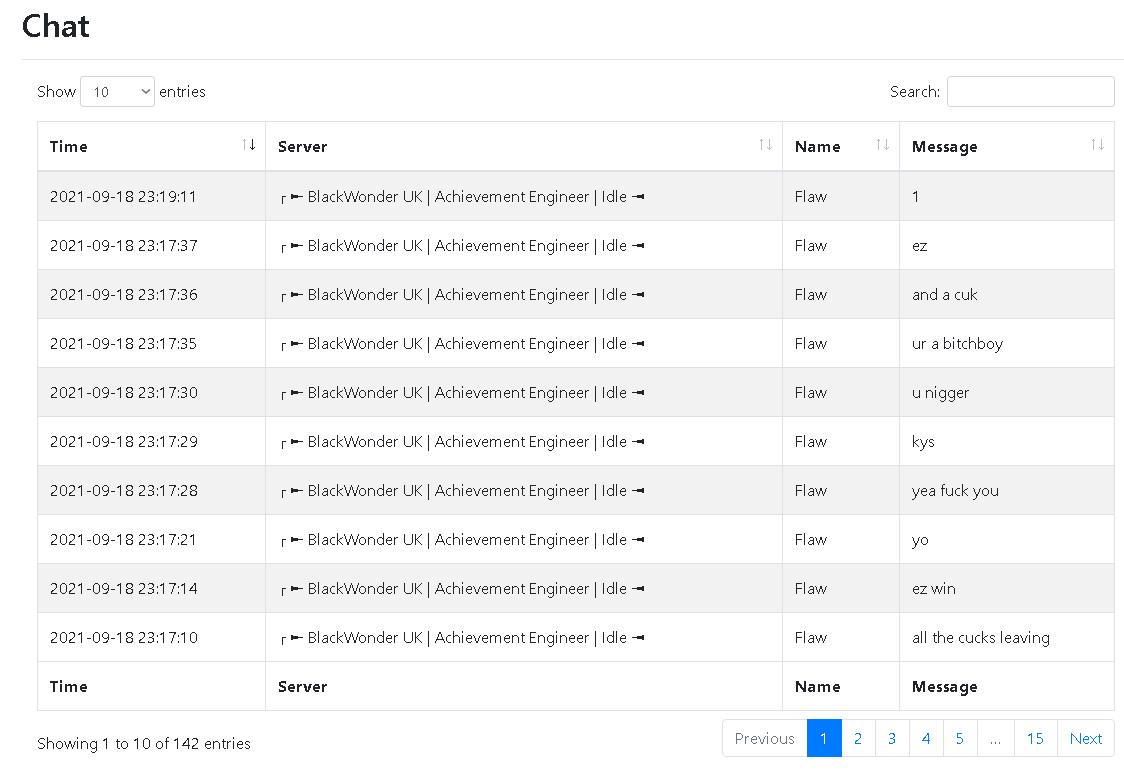Viewport: 1124px width, 772px height.
Task: Click the pagination ellipsis item
Action: [x=996, y=738]
